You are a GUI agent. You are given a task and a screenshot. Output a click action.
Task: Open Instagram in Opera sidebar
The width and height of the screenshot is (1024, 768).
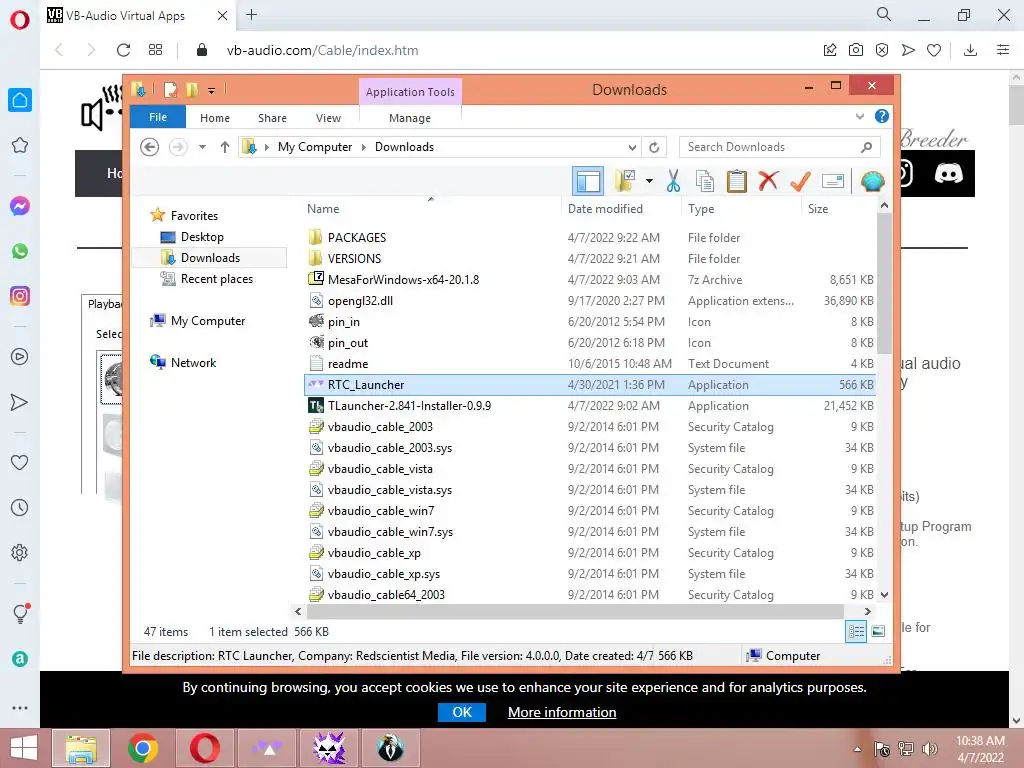pyautogui.click(x=20, y=296)
